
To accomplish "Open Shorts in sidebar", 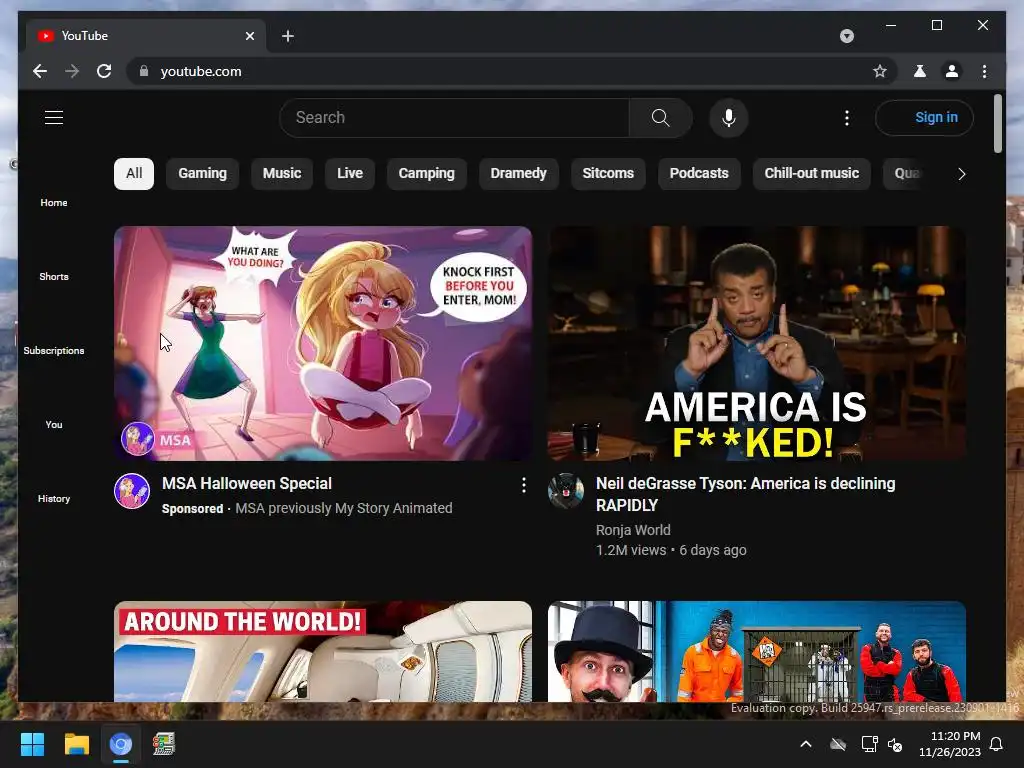I will tap(54, 276).
